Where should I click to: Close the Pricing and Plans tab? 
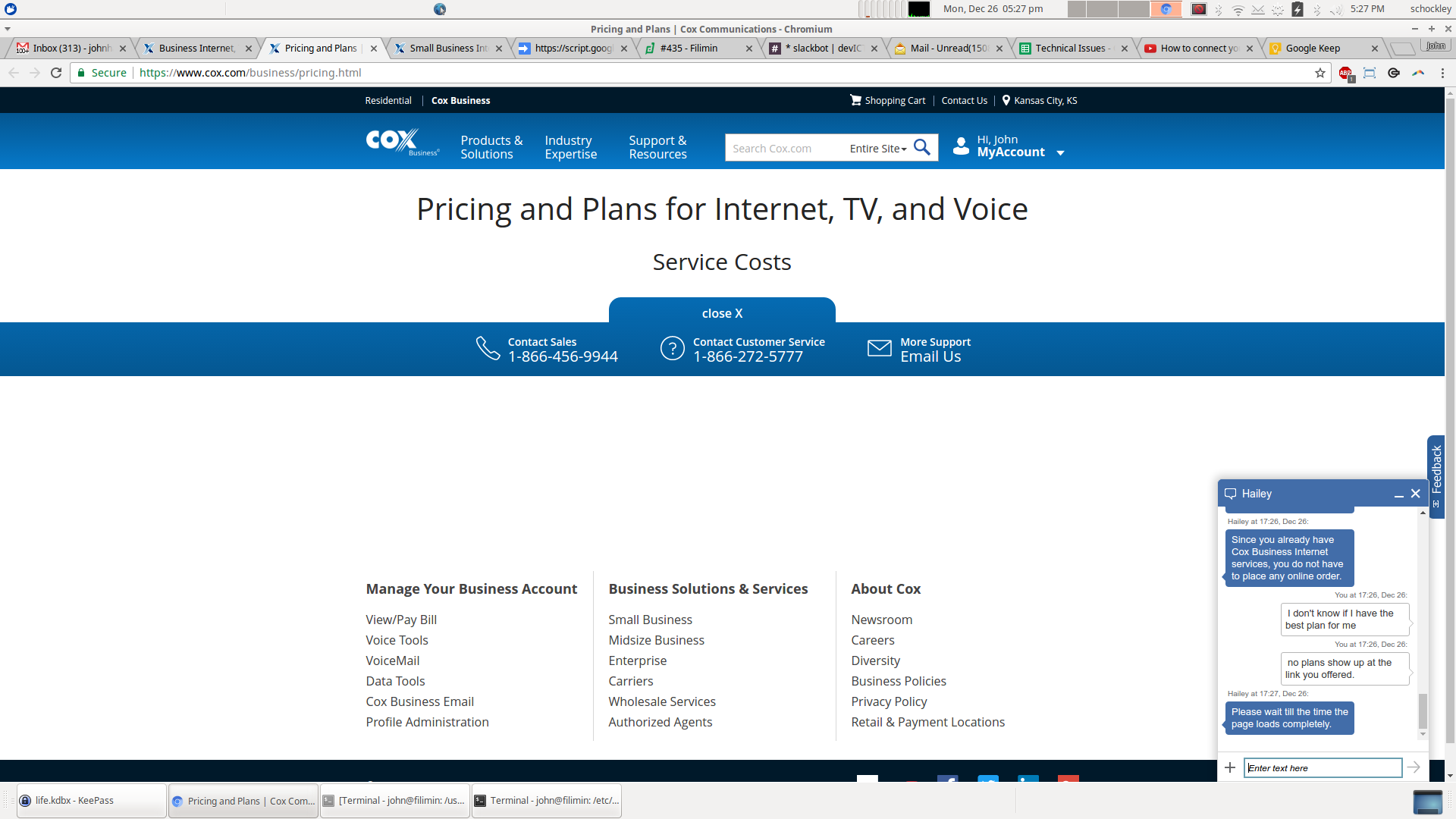[374, 49]
